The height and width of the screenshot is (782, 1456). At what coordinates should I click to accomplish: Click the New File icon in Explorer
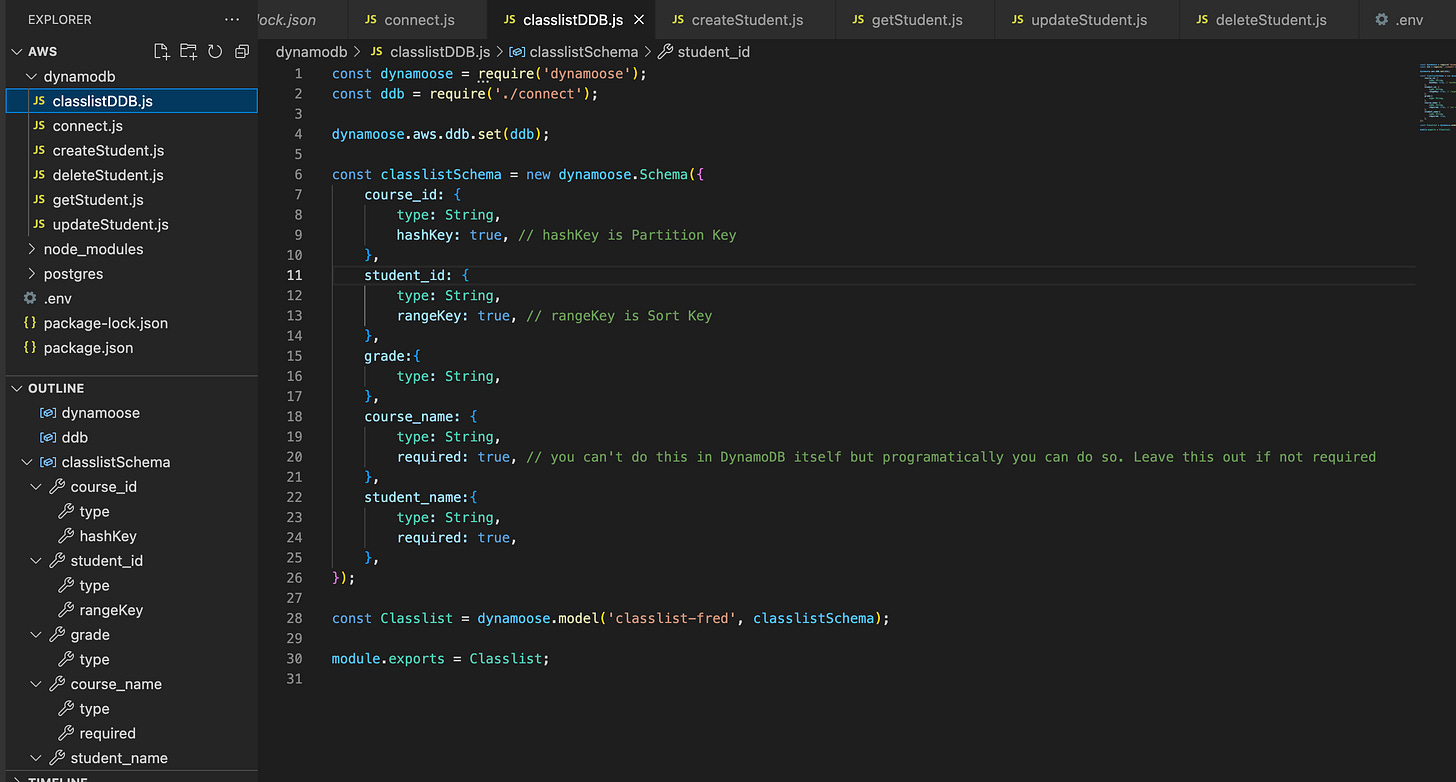(x=162, y=52)
